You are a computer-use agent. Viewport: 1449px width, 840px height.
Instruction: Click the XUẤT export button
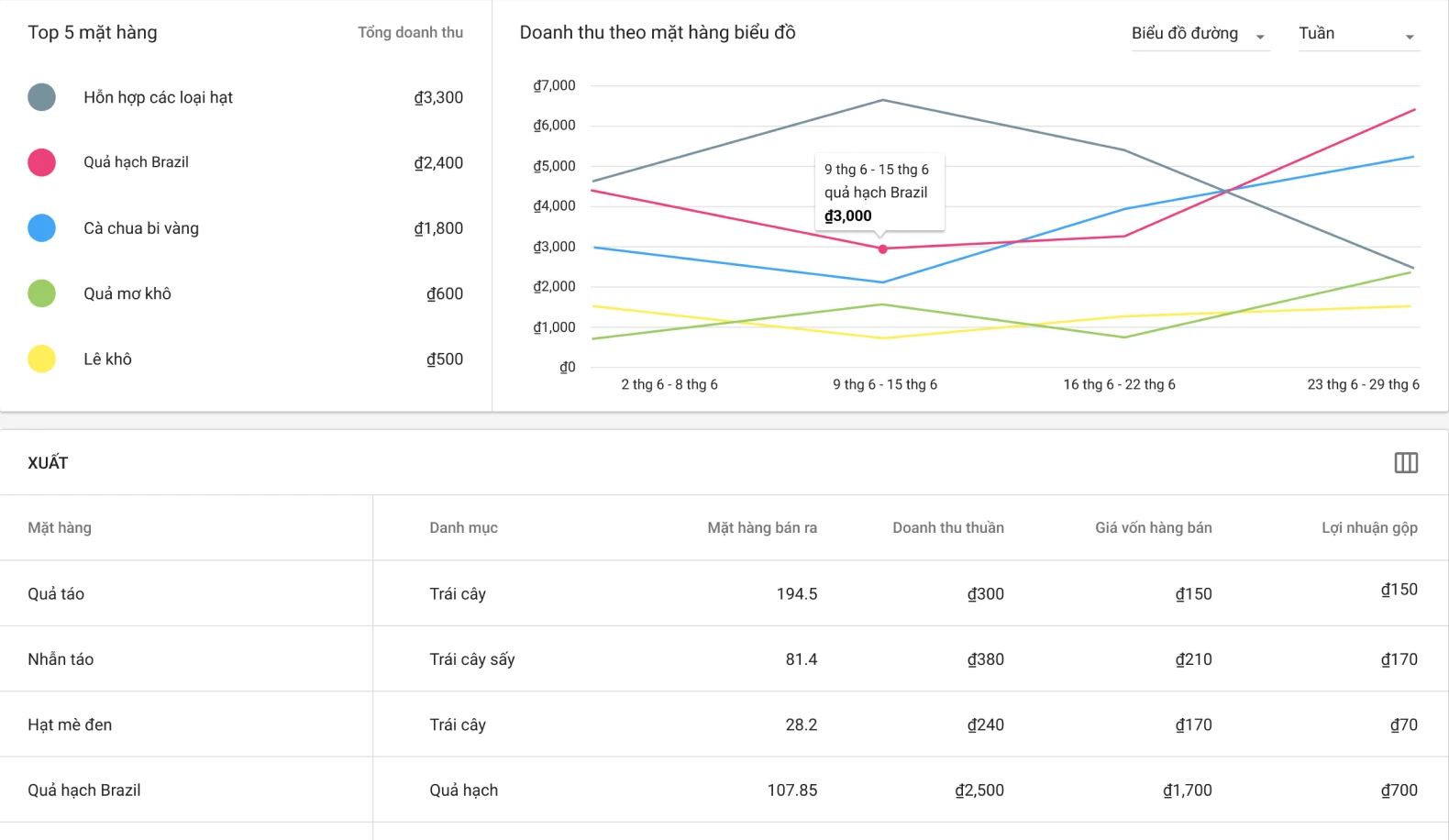click(48, 463)
